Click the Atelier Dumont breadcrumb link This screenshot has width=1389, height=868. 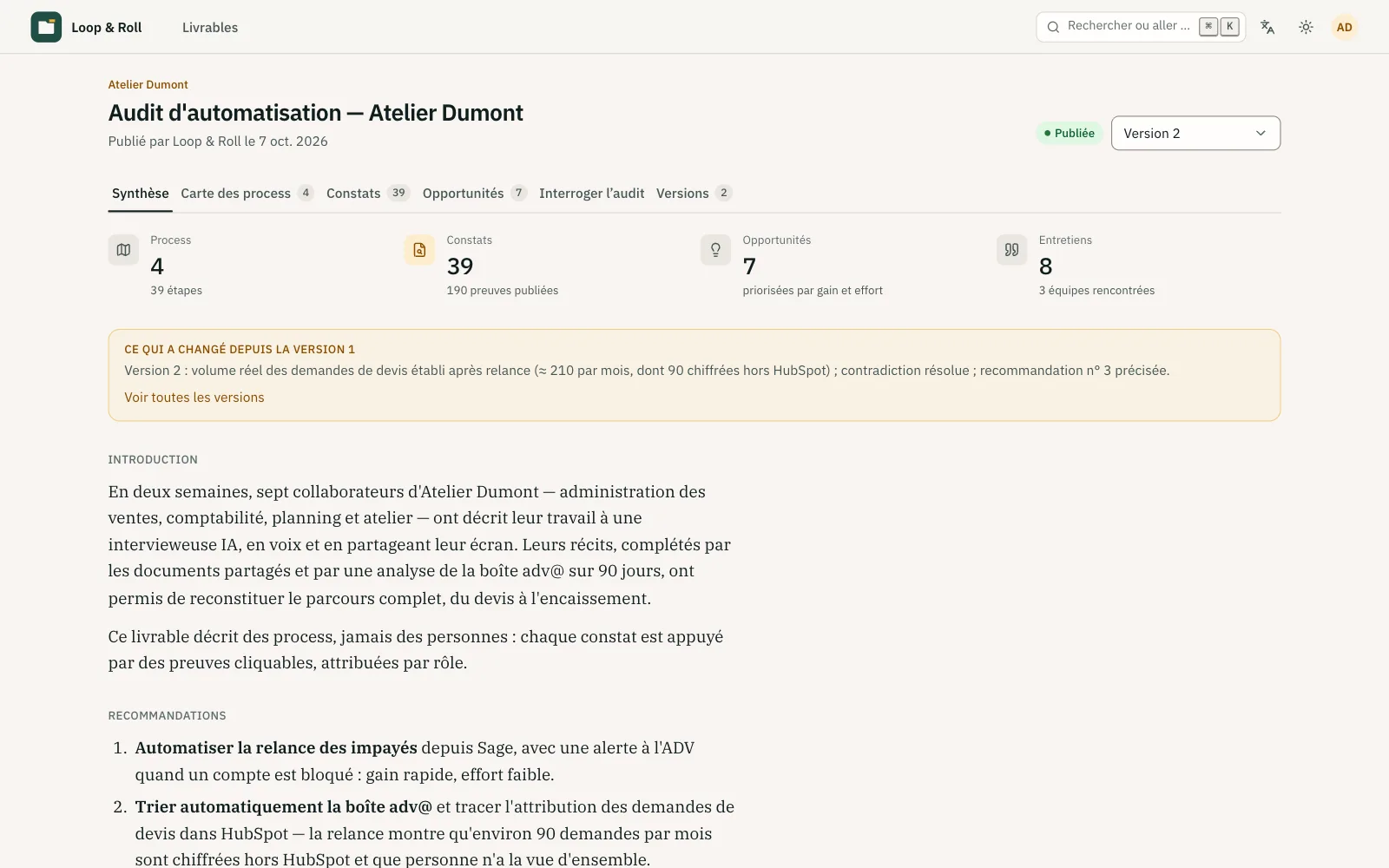pyautogui.click(x=148, y=84)
